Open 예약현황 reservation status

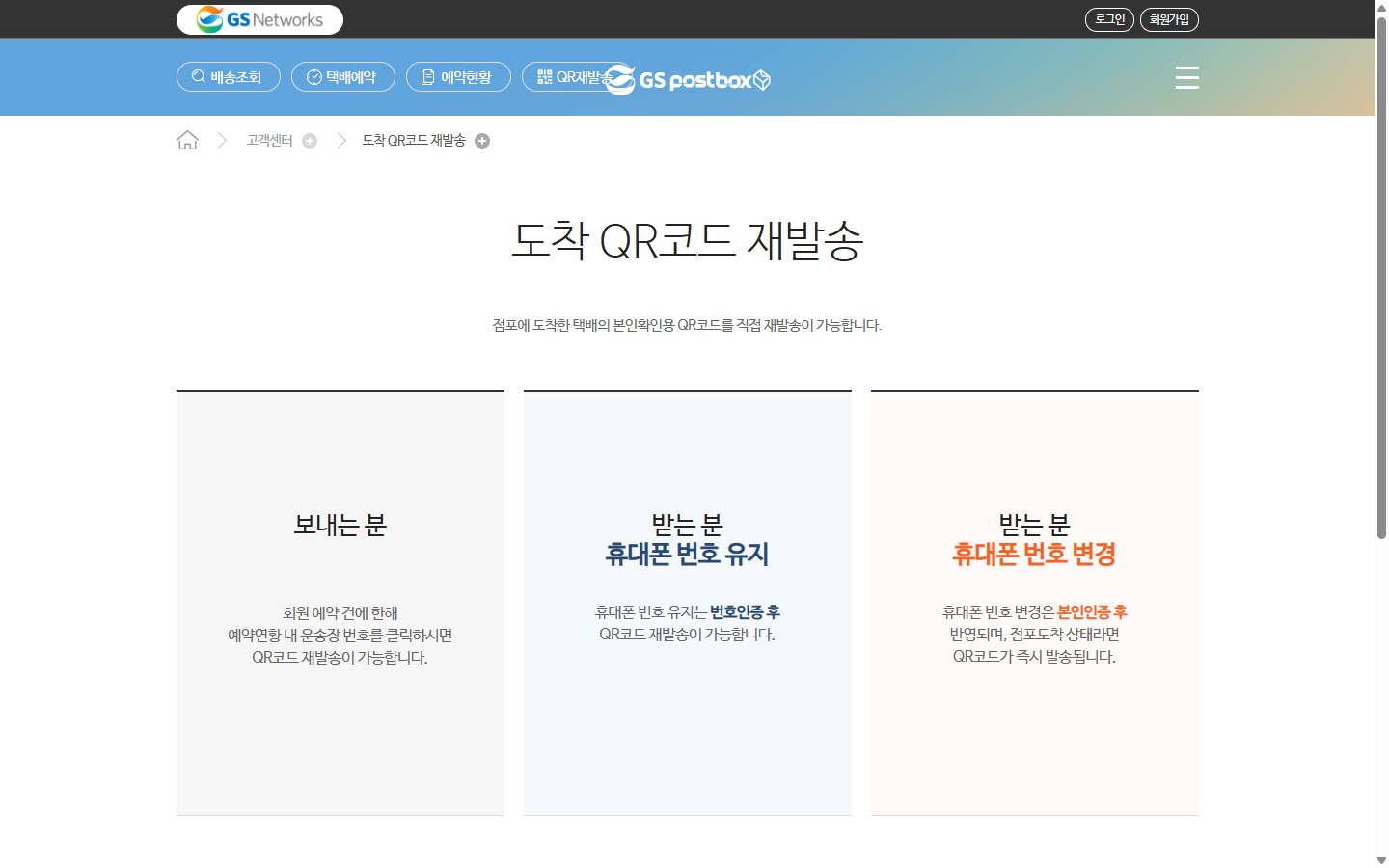tap(458, 77)
